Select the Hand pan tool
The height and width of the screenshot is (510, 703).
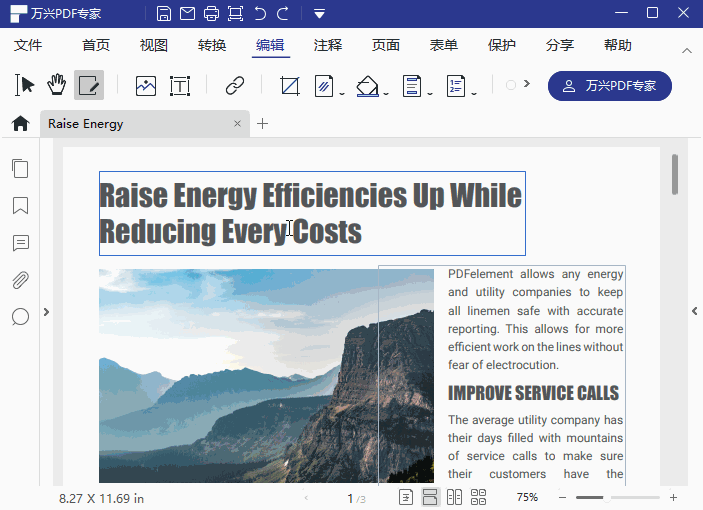tap(56, 85)
